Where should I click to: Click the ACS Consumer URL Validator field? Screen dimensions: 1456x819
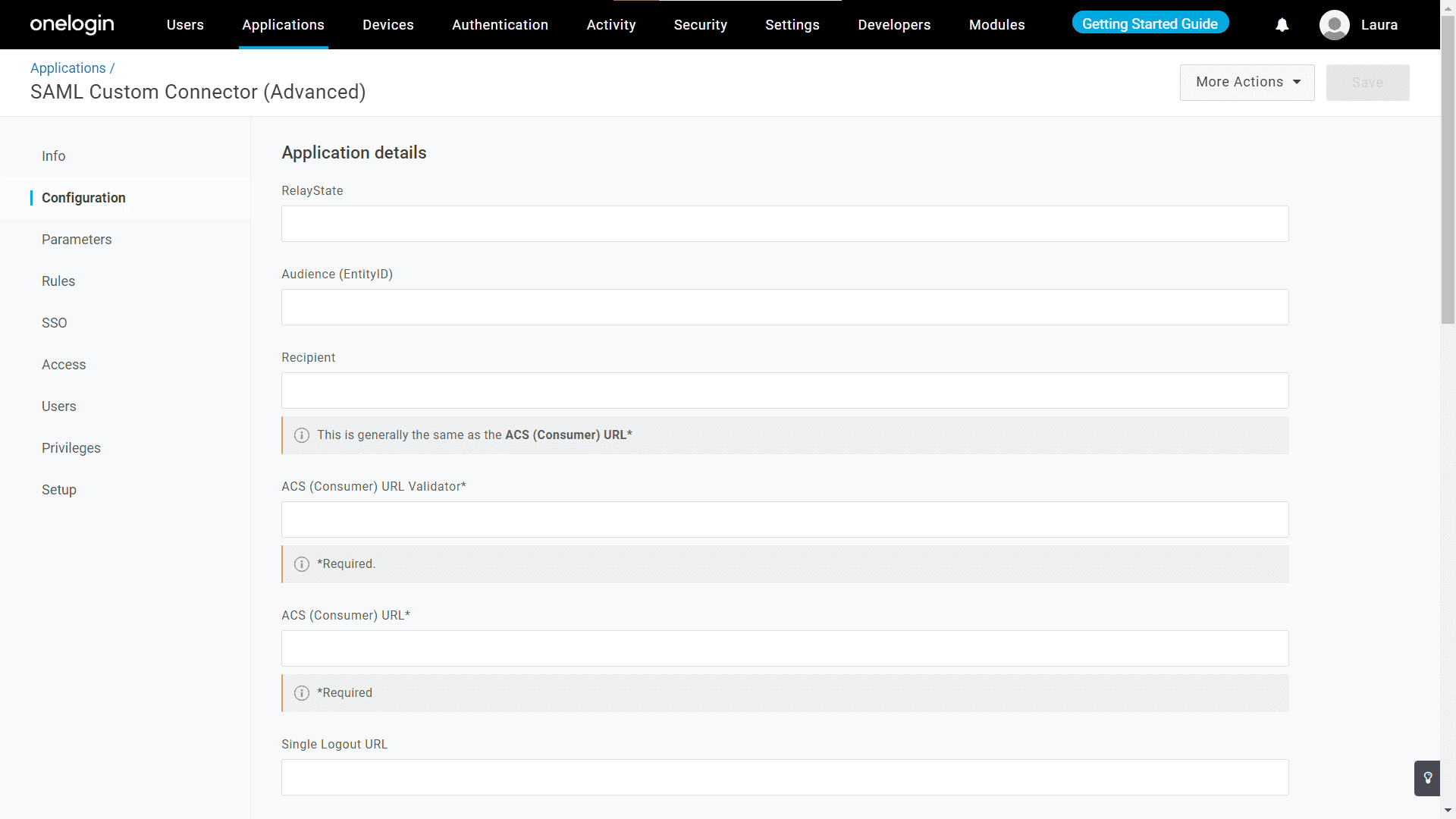click(x=785, y=519)
